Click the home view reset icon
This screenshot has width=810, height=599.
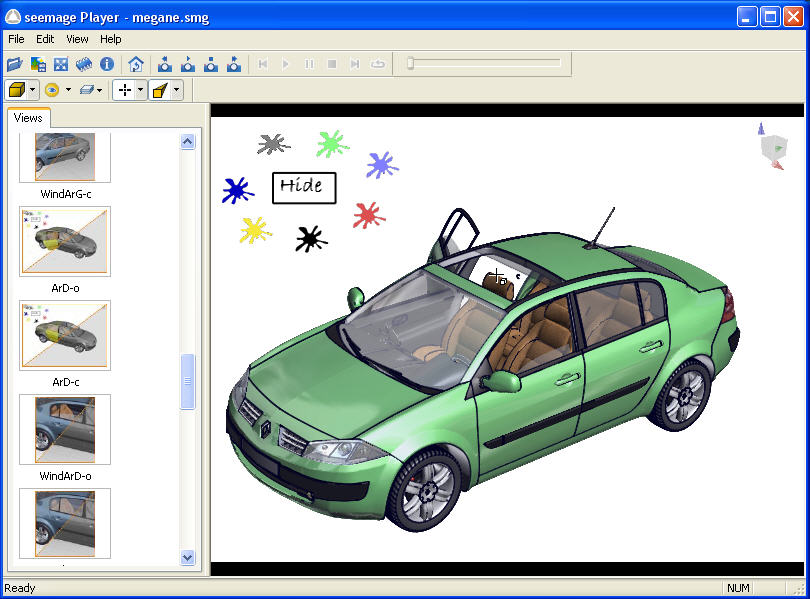(x=136, y=64)
